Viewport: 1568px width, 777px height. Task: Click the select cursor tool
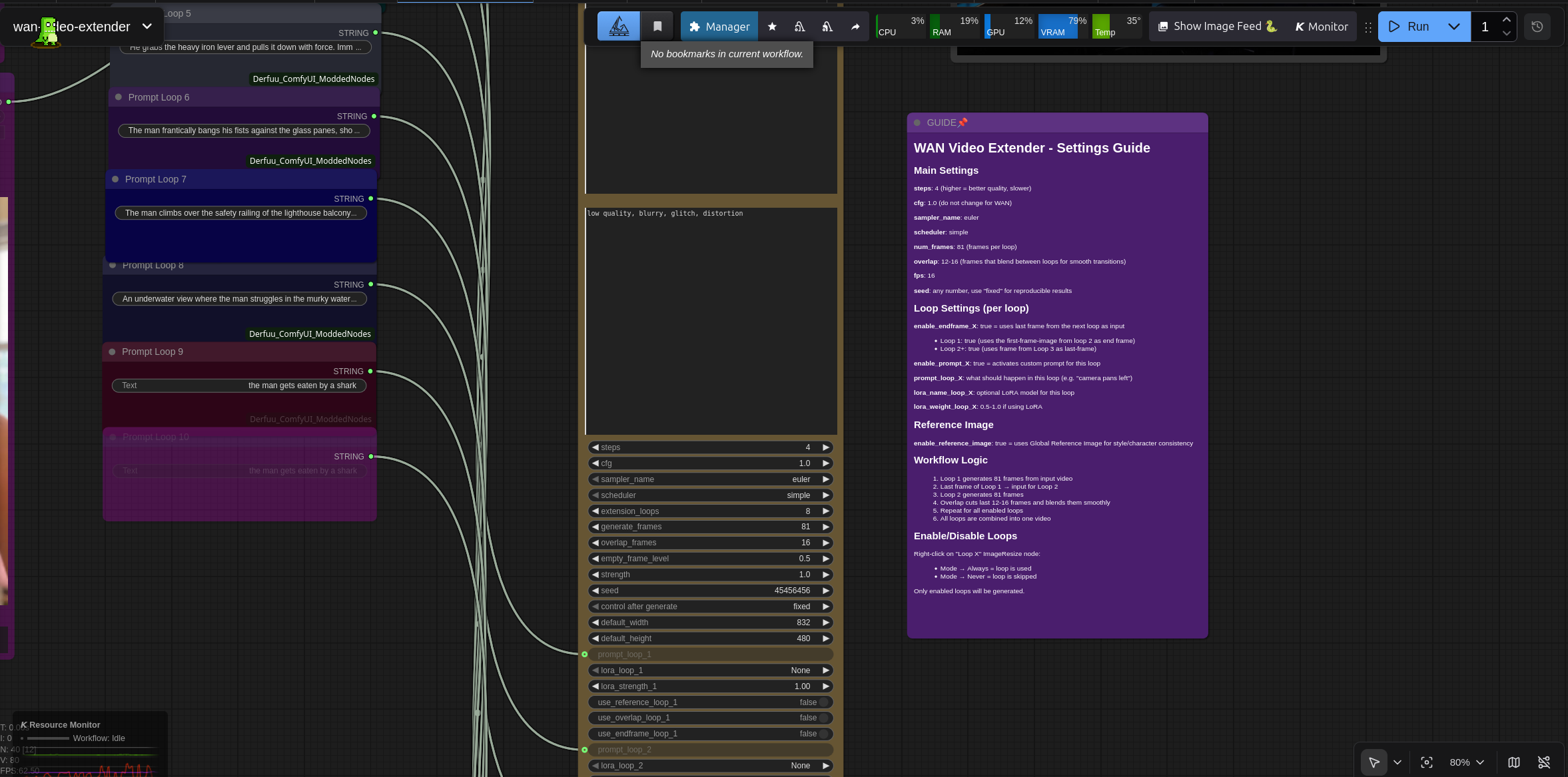tap(1373, 762)
